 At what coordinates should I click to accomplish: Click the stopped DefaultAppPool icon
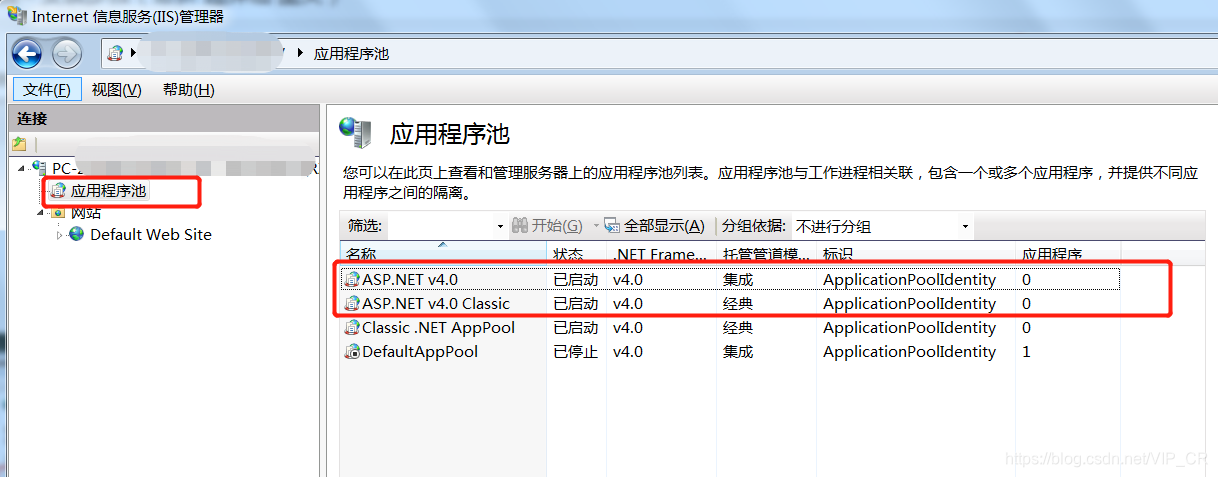352,351
